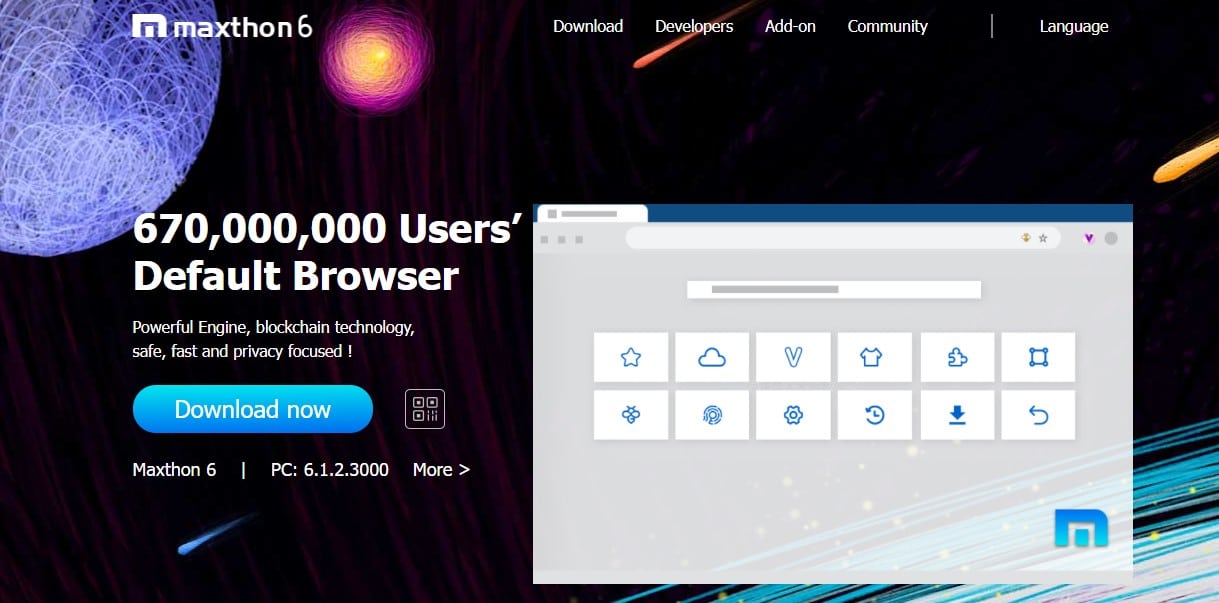Open the Developers menu
Screen dimensions: 1219x603
pyautogui.click(x=694, y=27)
